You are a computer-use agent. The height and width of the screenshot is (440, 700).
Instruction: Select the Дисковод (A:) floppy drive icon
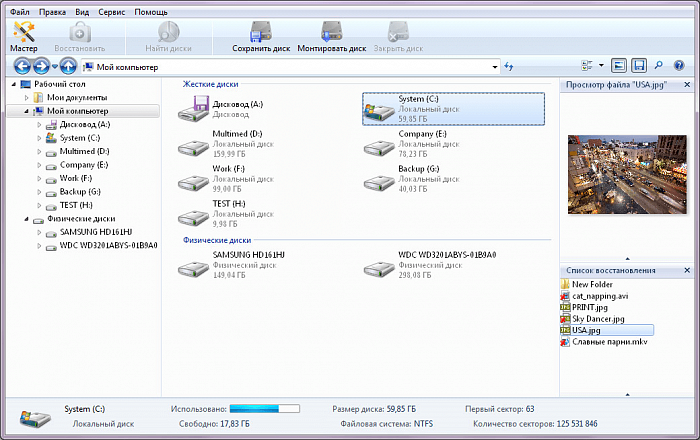point(194,108)
